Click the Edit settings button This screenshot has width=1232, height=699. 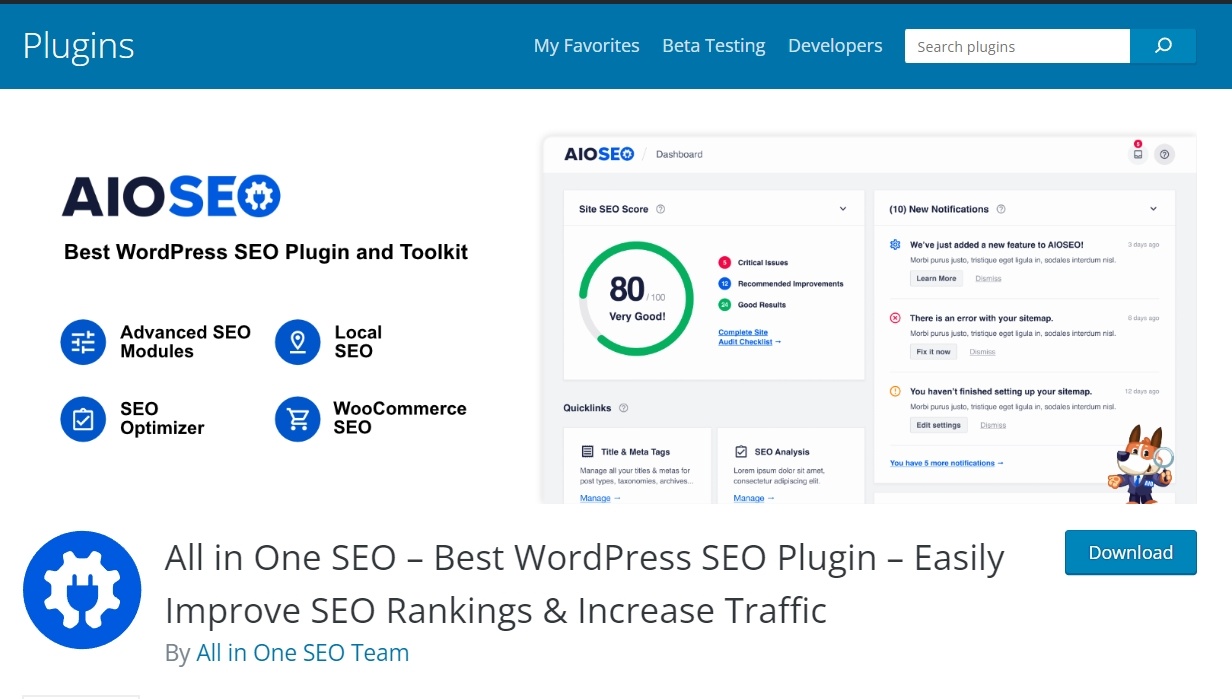pos(939,425)
